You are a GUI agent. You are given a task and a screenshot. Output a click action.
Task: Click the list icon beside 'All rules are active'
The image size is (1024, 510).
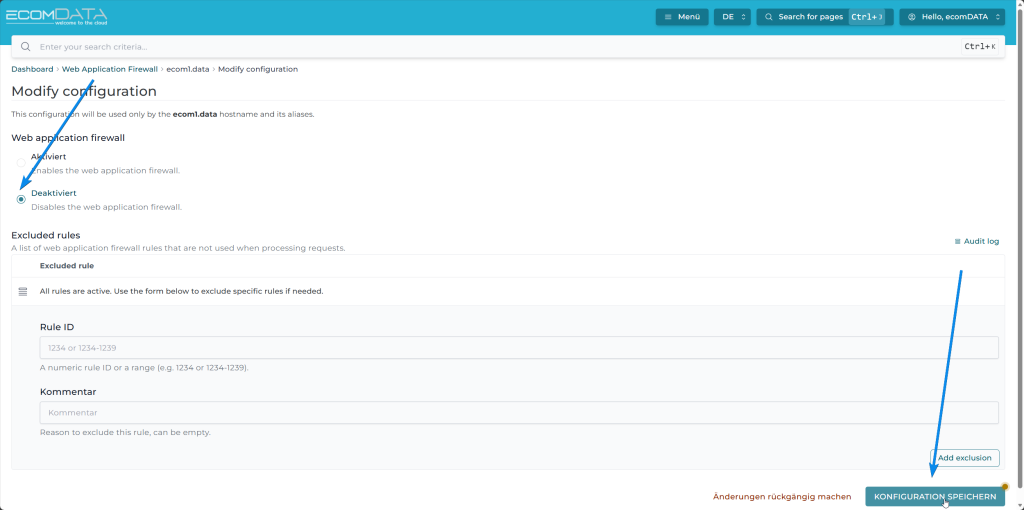pyautogui.click(x=23, y=291)
